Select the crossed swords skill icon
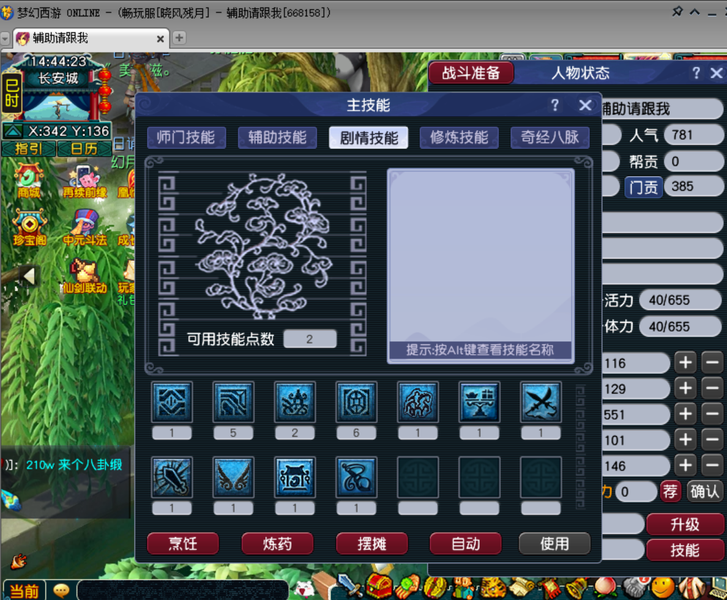This screenshot has width=727, height=600. pyautogui.click(x=541, y=402)
